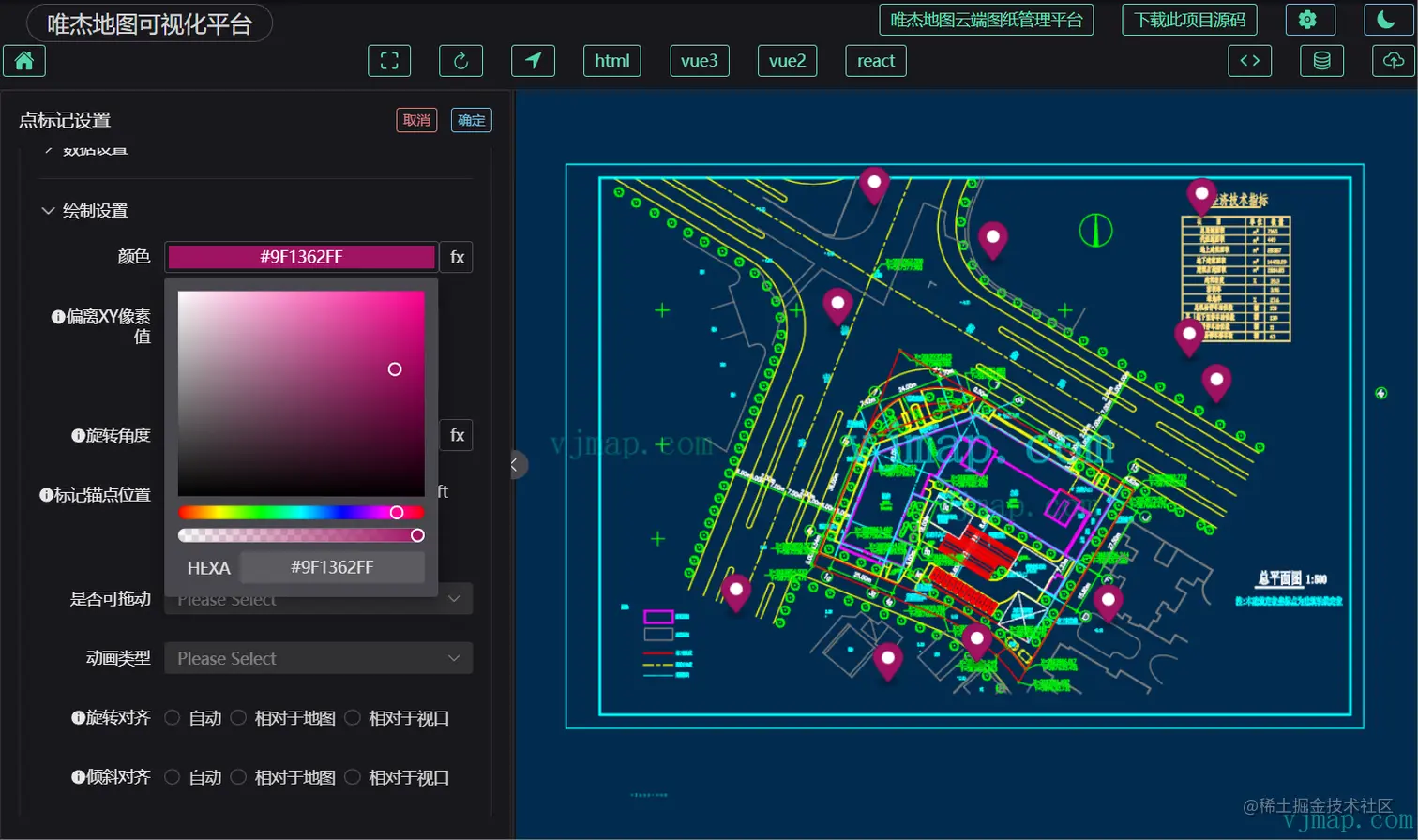Screen dimensions: 1418x840
Task: Click the 唯杰地图可视化平台 title
Action: pos(150,23)
